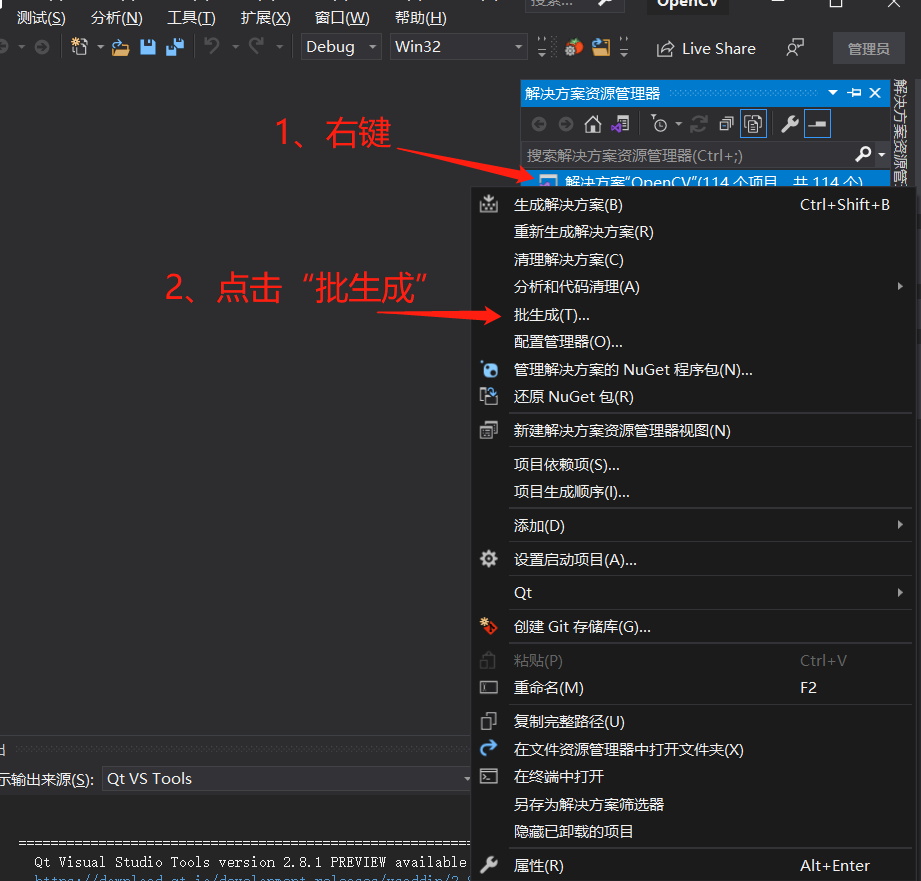Image resolution: width=921 pixels, height=881 pixels.
Task: Click Solution Explorer Home icon
Action: pos(593,124)
